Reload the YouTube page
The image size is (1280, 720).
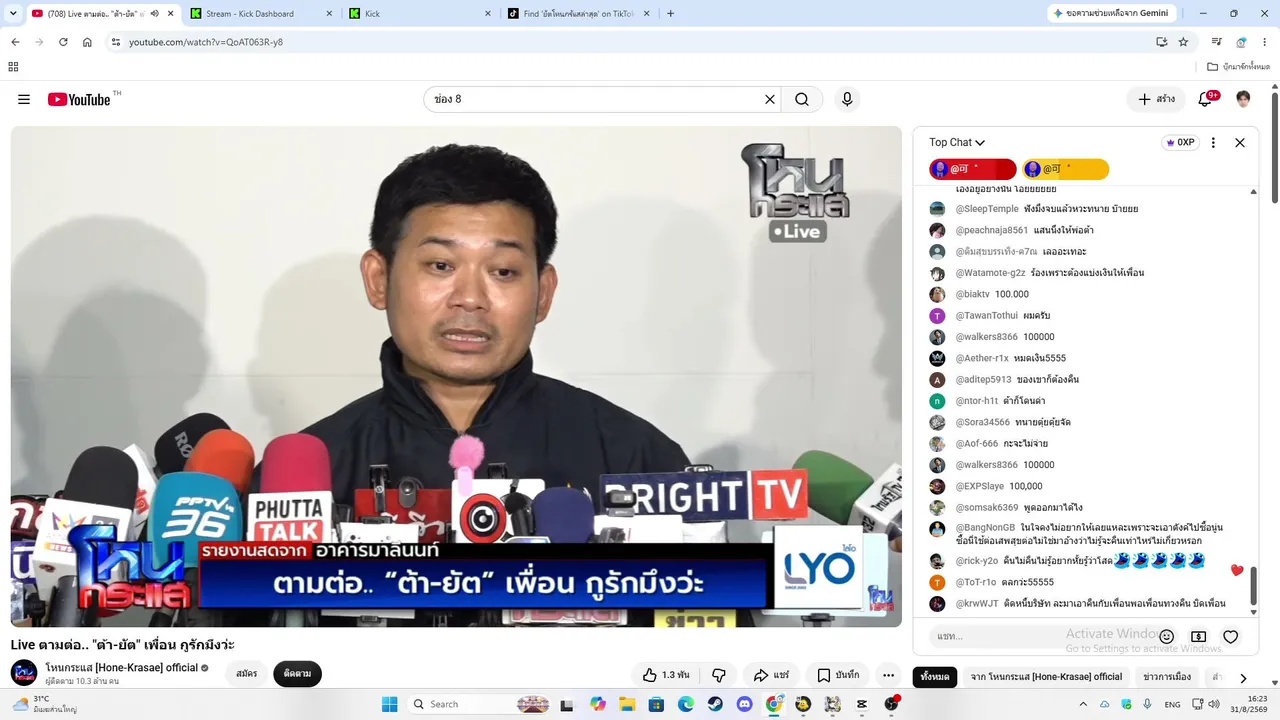coord(63,42)
